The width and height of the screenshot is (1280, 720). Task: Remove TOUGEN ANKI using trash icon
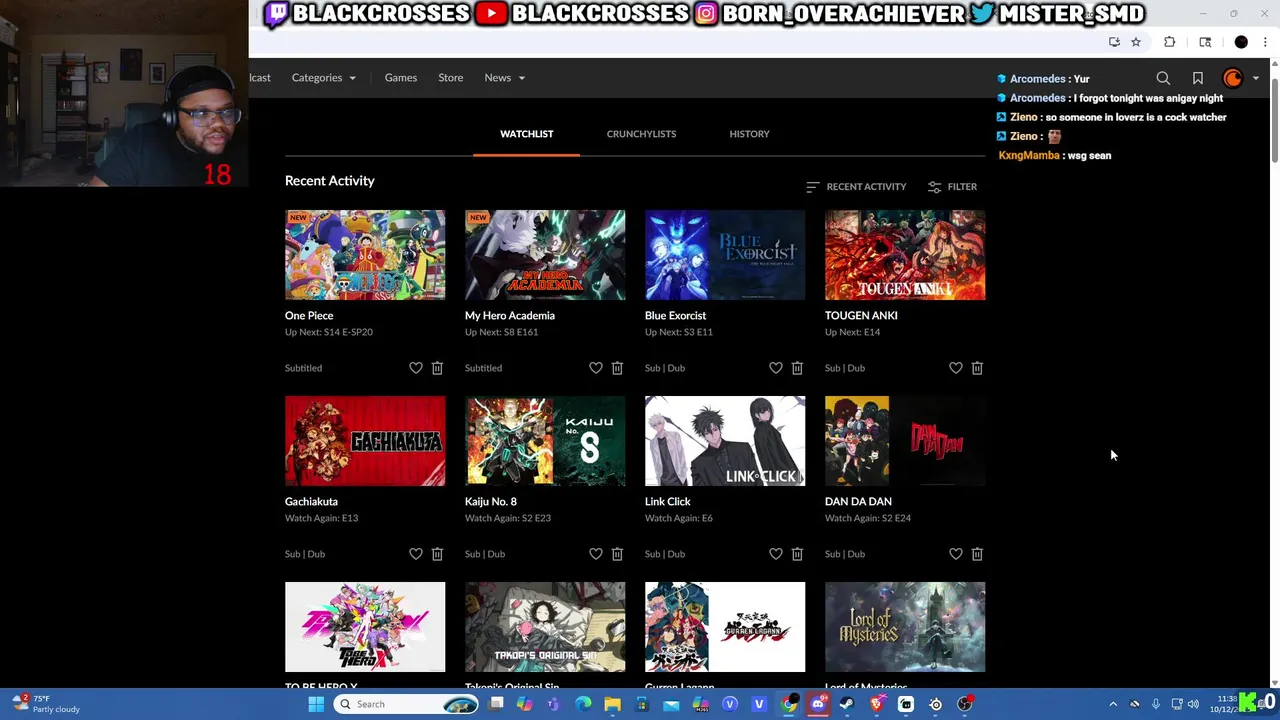coord(977,368)
